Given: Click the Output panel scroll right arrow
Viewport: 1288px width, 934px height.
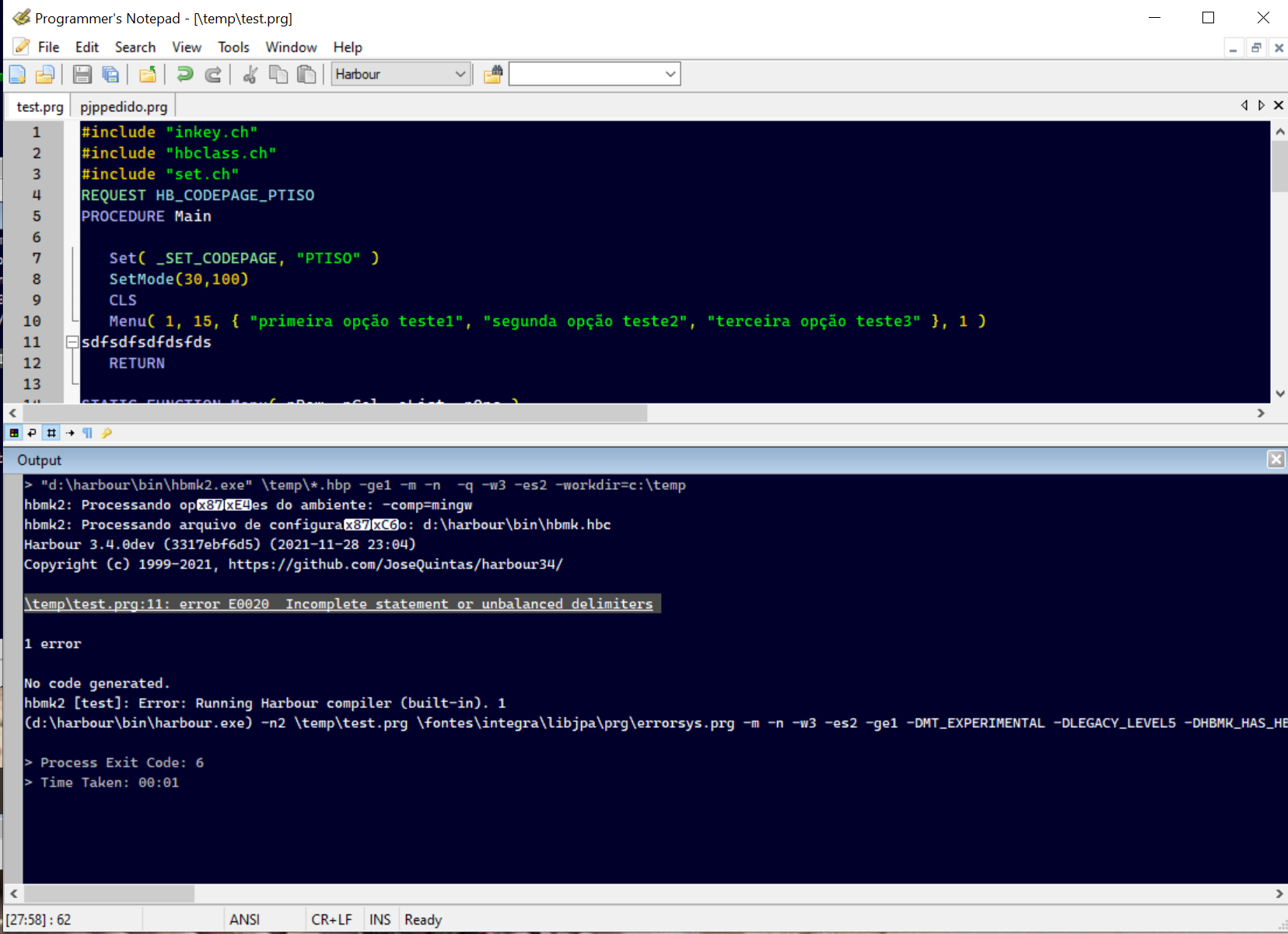Looking at the screenshot, I should point(1279,894).
